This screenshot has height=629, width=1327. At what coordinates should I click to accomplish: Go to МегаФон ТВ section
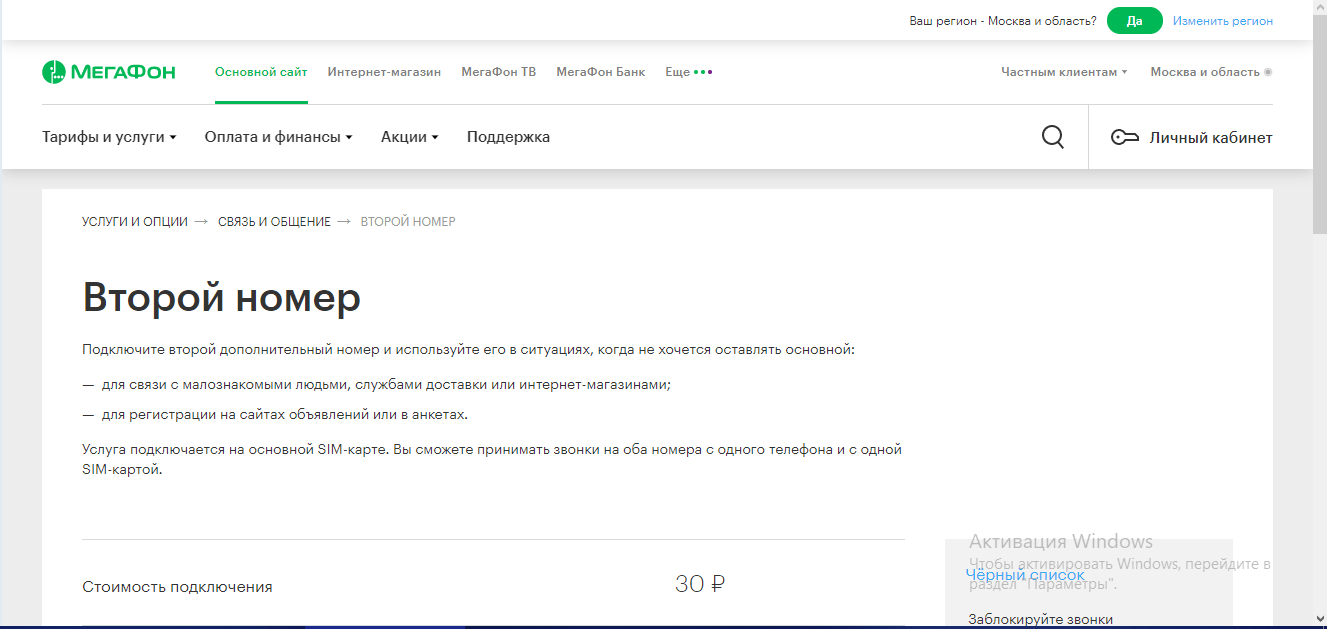[x=498, y=72]
